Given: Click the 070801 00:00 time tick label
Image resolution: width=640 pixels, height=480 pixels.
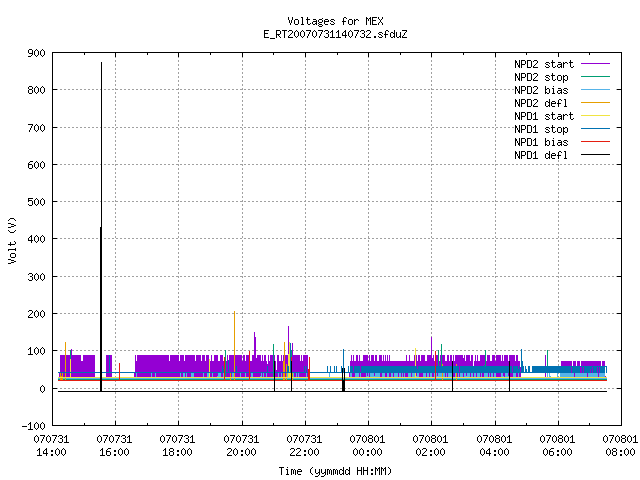Looking at the screenshot, I should click(367, 446).
